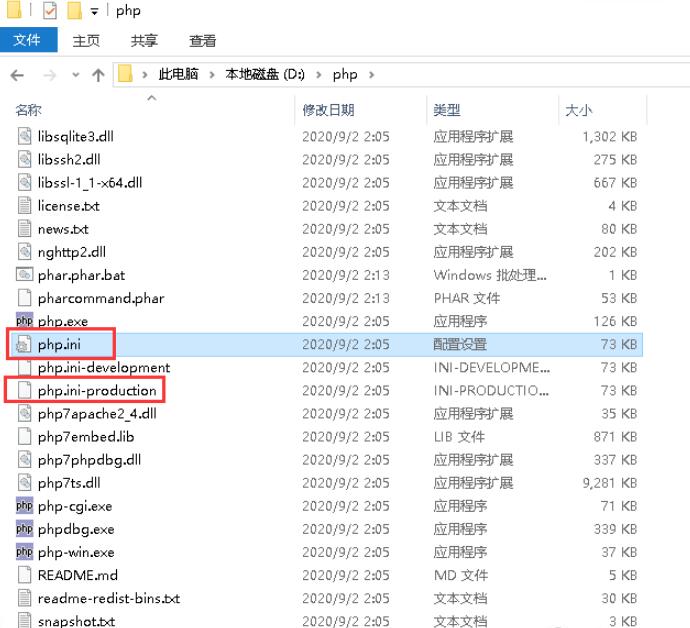
Task: Click the 配置设置 type cell
Action: (x=460, y=345)
